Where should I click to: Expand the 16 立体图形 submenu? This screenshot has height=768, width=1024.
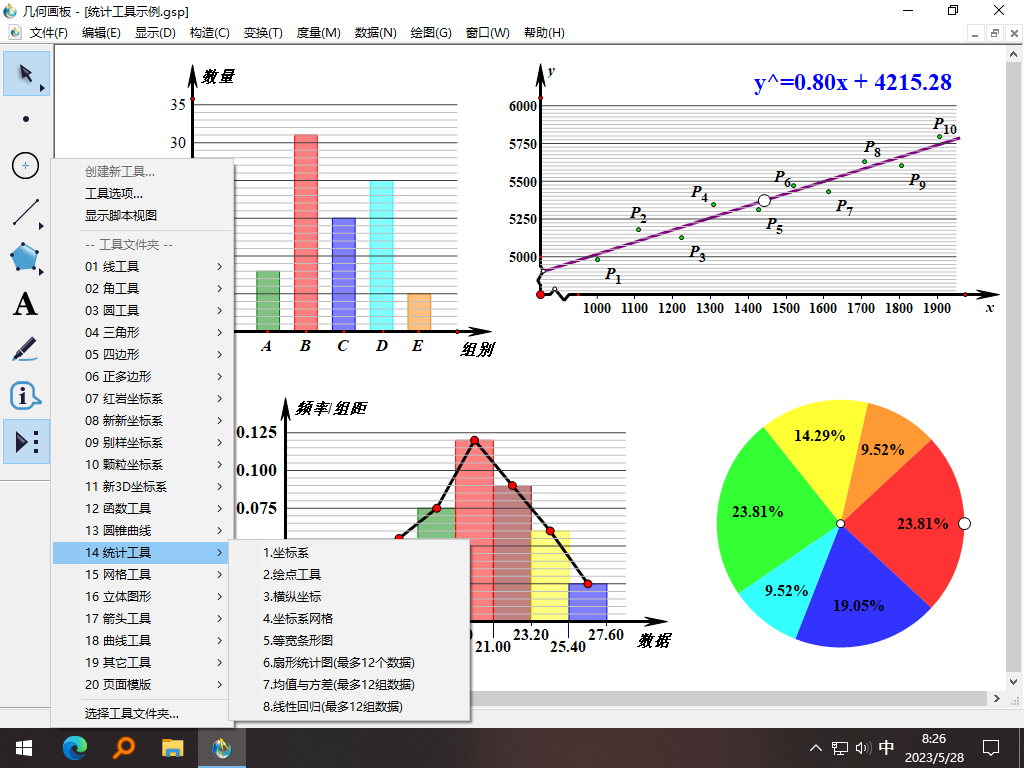120,596
